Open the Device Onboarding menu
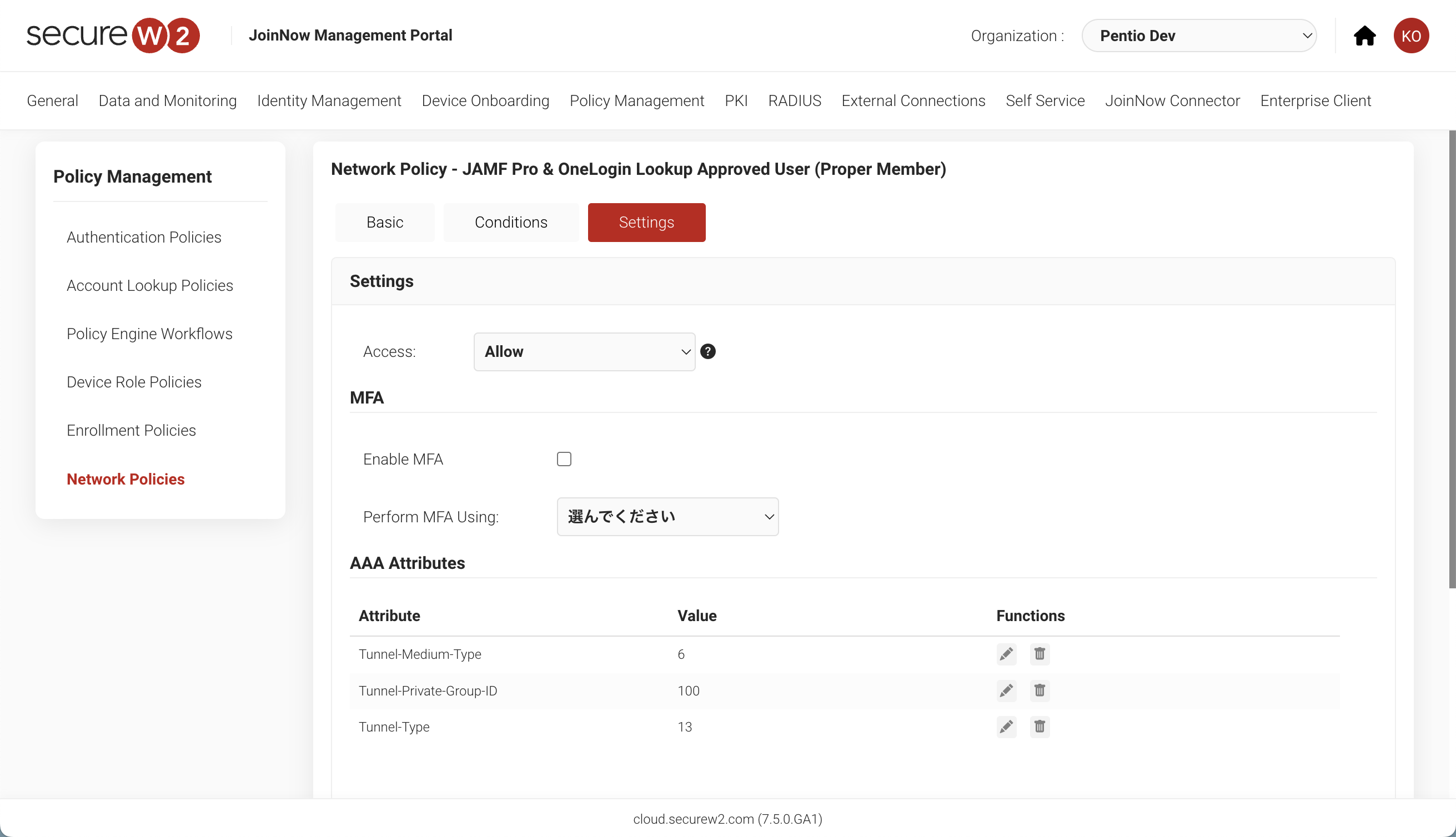1456x837 pixels. pos(485,100)
